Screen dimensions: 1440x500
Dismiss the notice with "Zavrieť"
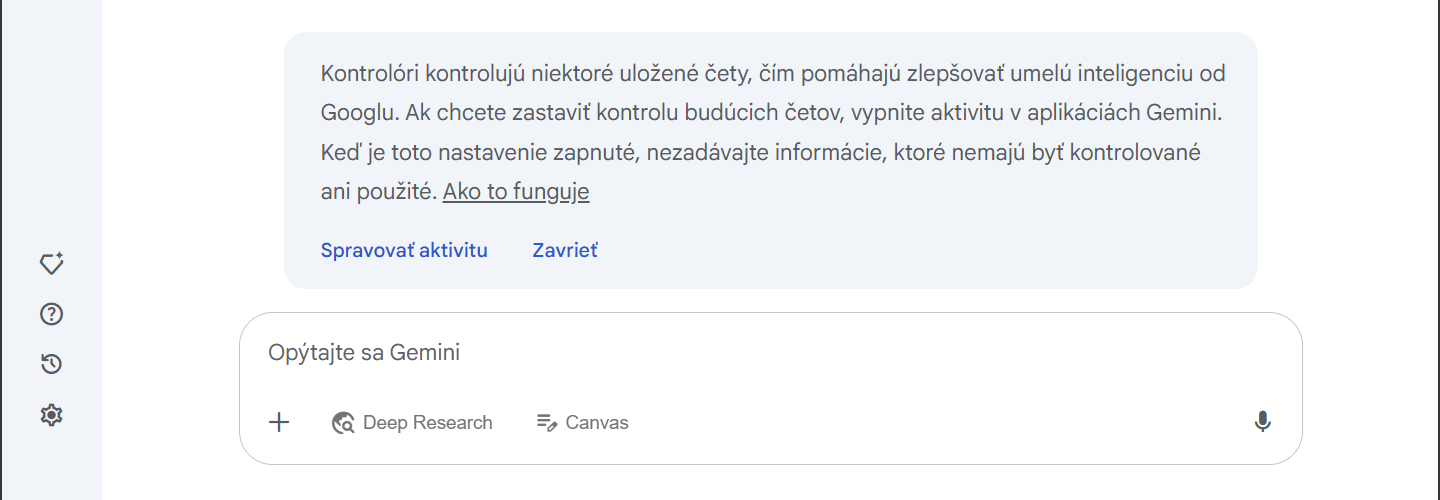pyautogui.click(x=565, y=250)
